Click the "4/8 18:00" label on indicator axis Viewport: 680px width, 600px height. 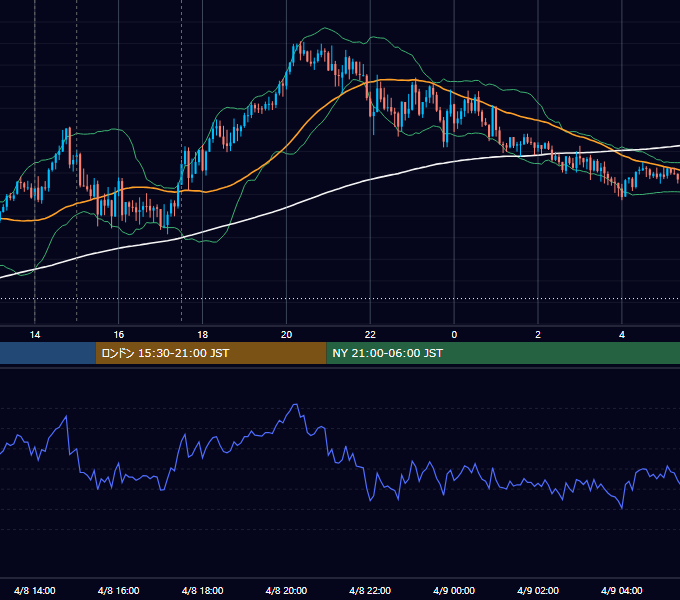pos(203,590)
